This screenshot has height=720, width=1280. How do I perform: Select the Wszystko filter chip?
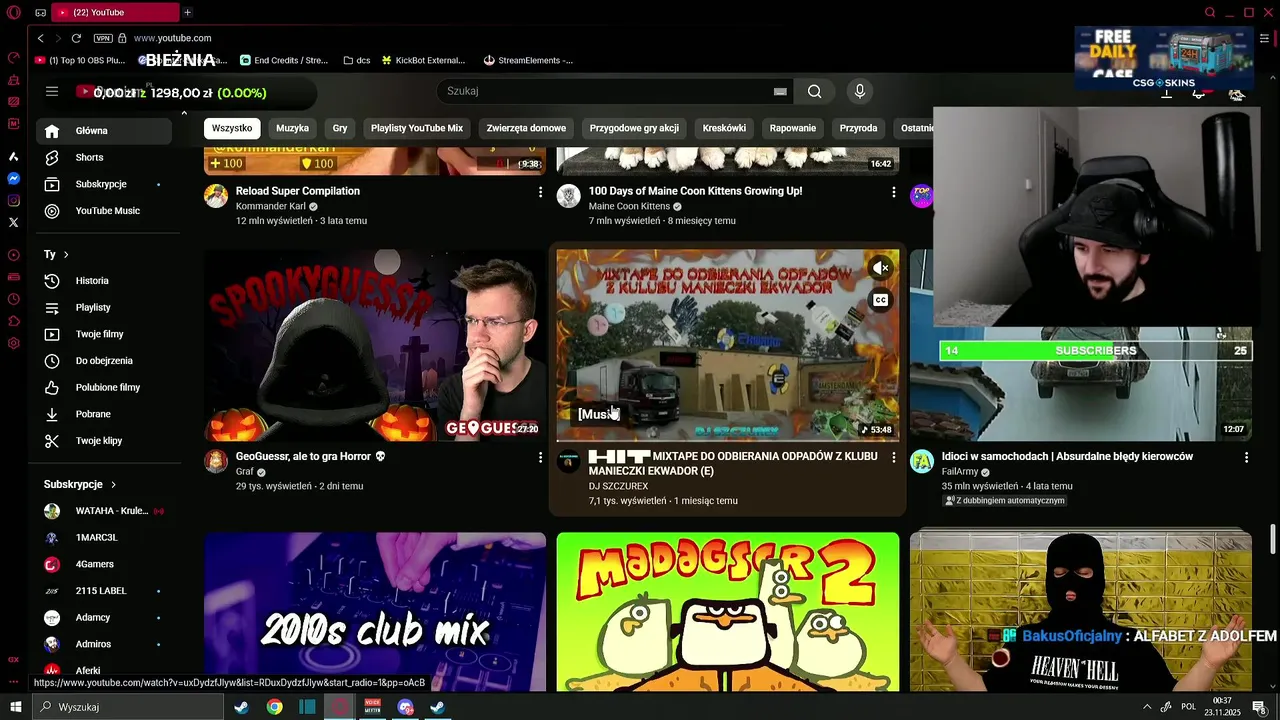[232, 128]
